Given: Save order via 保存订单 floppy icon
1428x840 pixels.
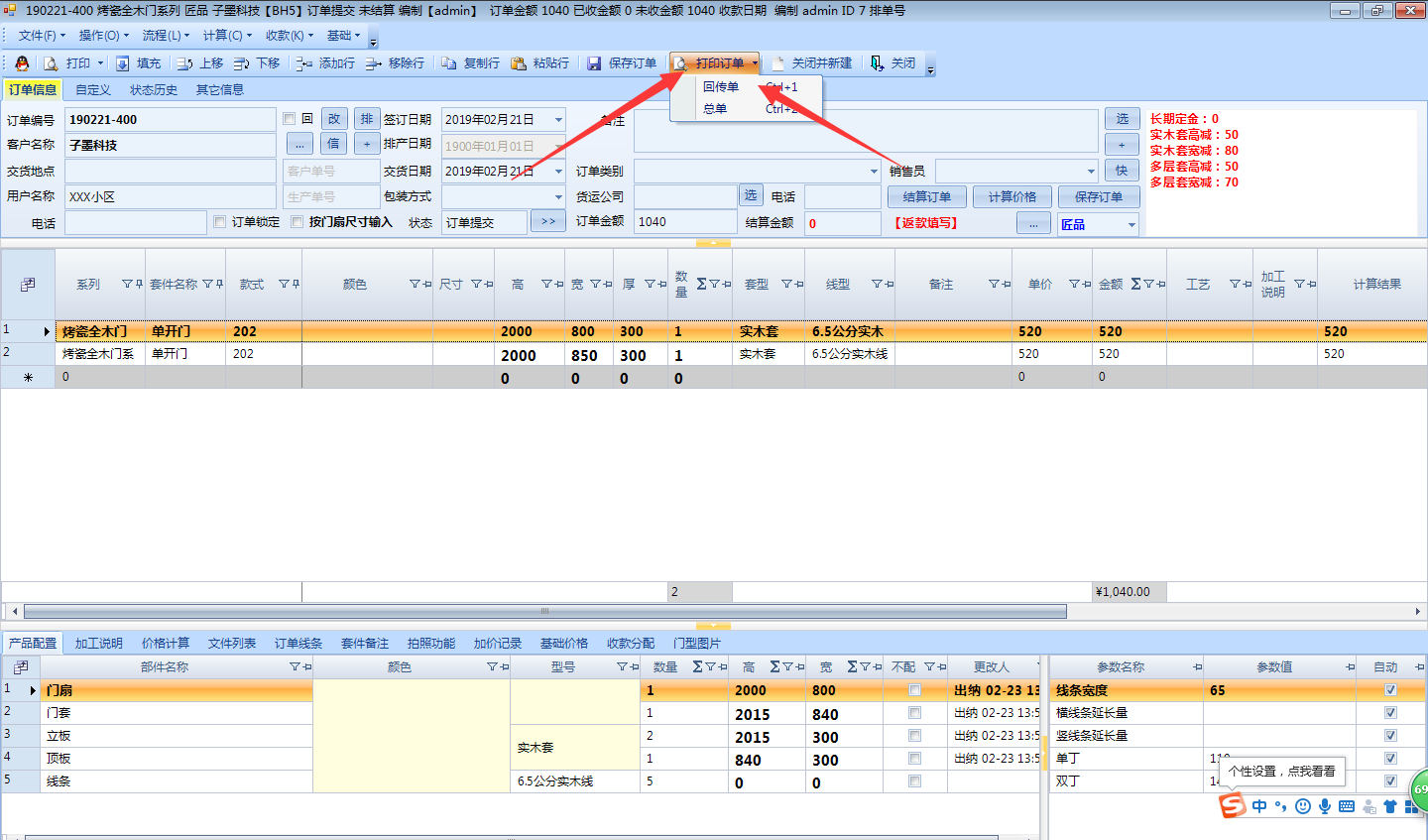Looking at the screenshot, I should click(594, 63).
